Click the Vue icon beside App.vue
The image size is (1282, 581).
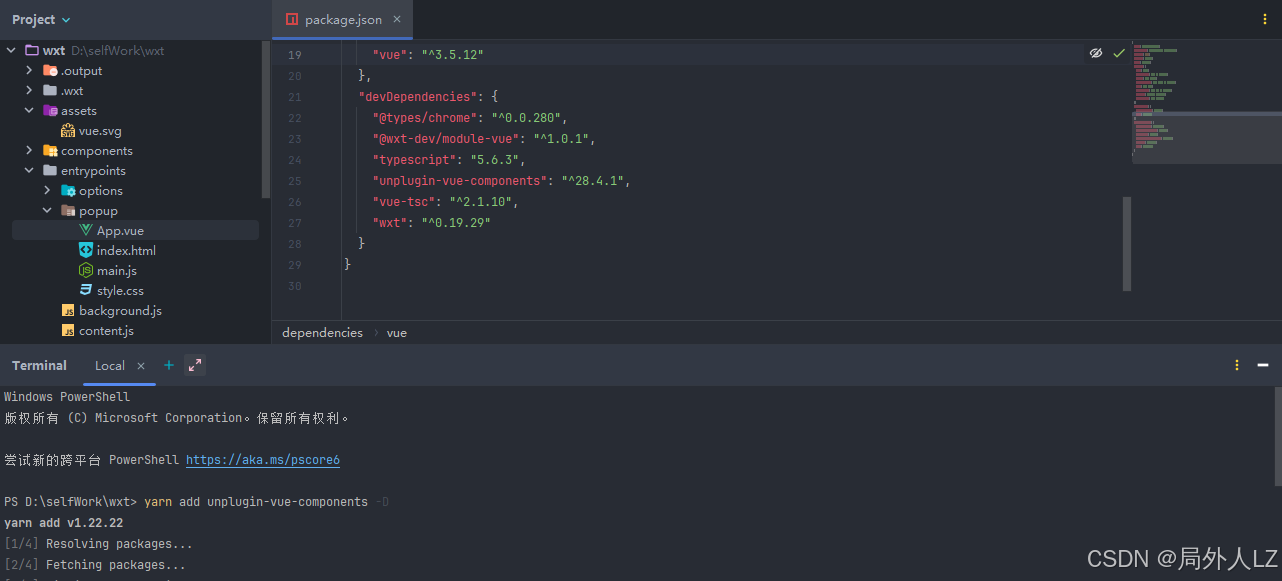pos(86,230)
